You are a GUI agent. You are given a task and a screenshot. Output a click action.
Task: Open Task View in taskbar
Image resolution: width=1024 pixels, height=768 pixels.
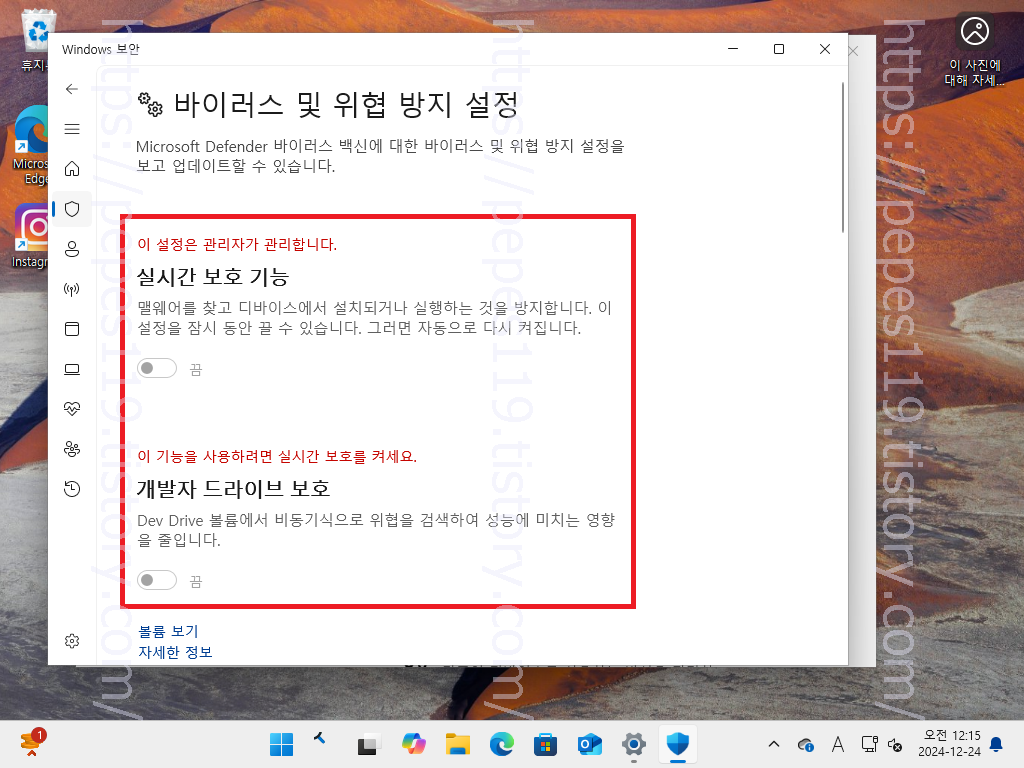point(368,744)
